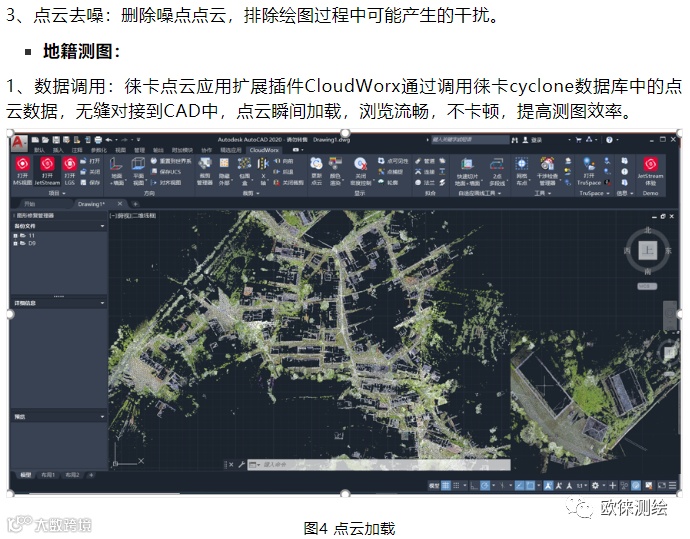Click the new drawing tab plus button
This screenshot has width=690, height=539.
(x=136, y=204)
